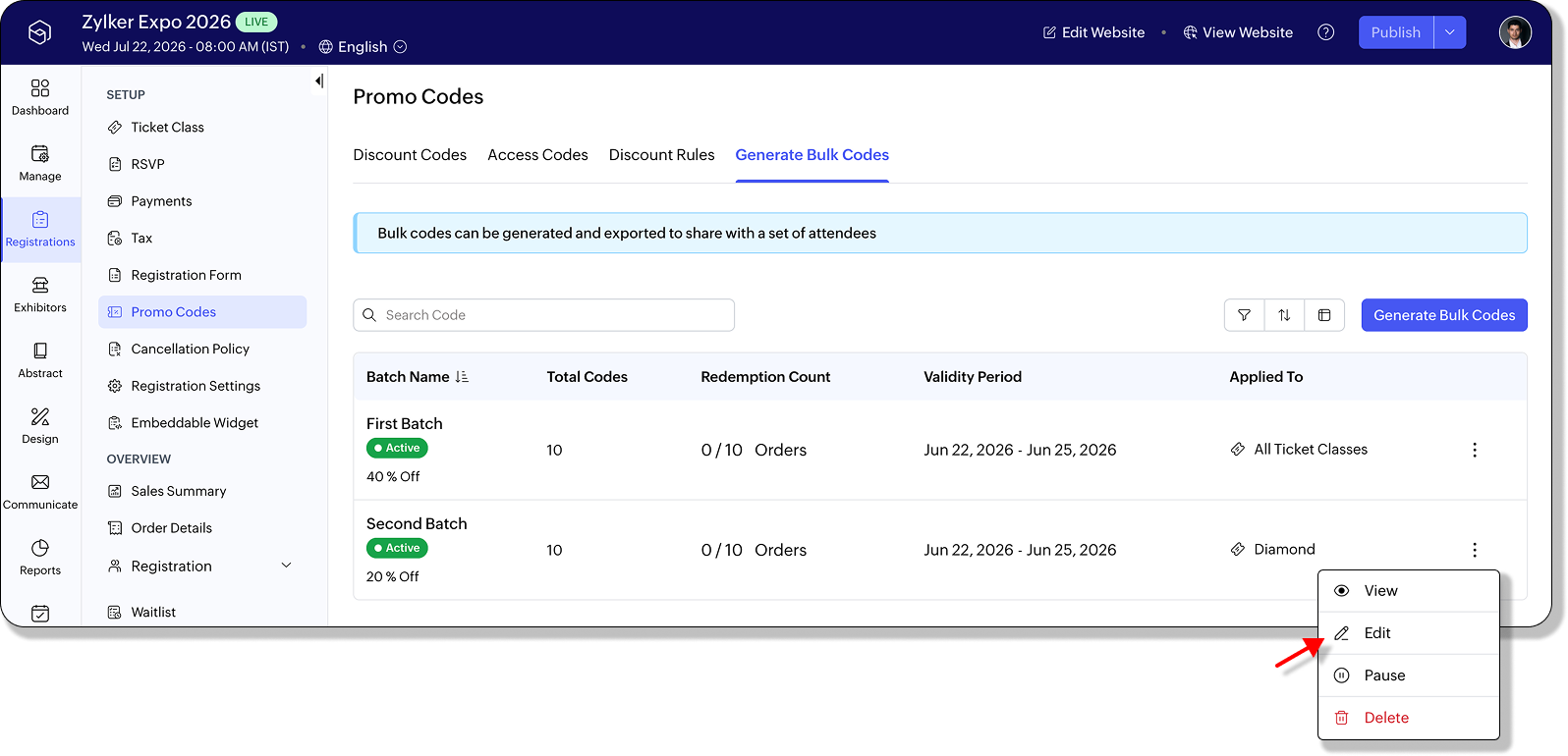Image resolution: width=1568 pixels, height=756 pixels.
Task: Click View Website link
Action: point(1238,32)
